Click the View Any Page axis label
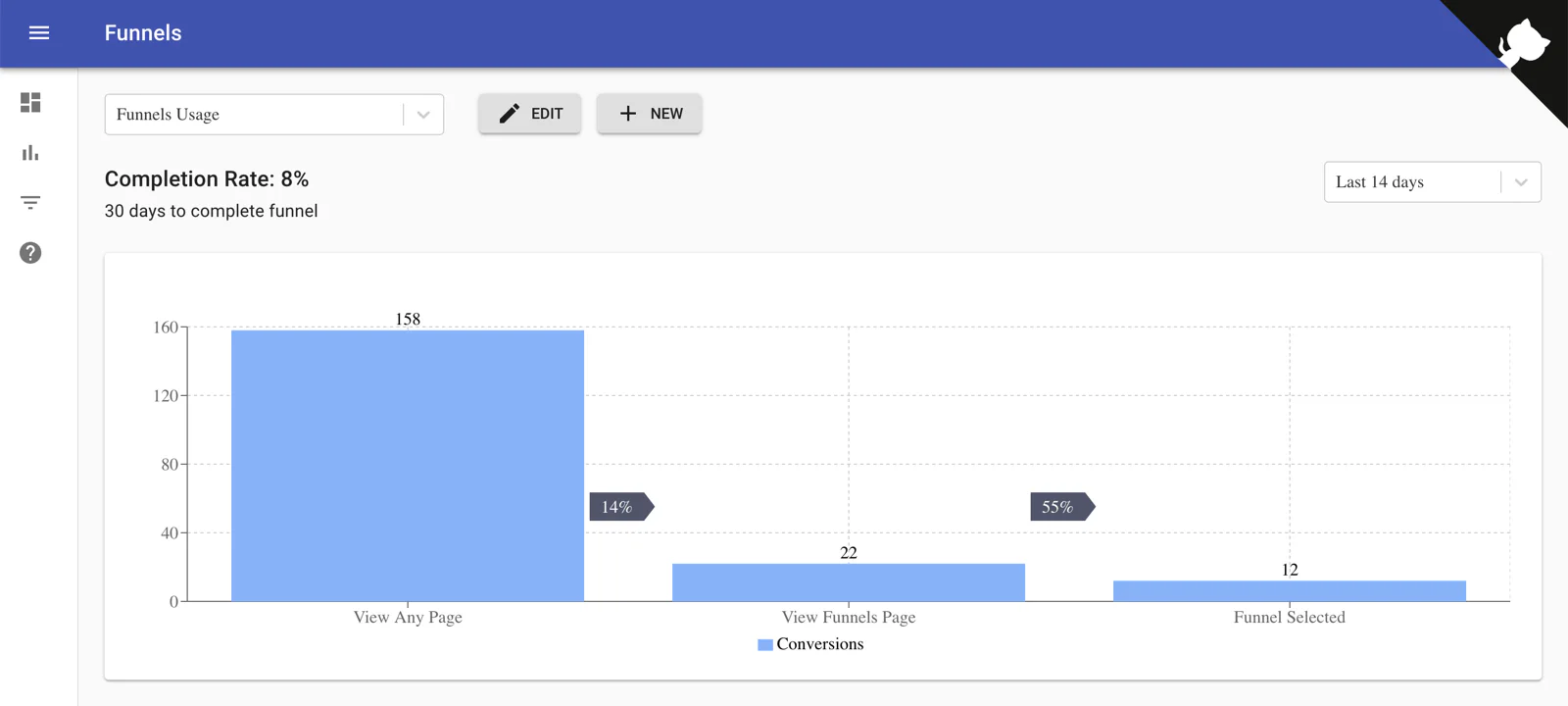 [408, 618]
